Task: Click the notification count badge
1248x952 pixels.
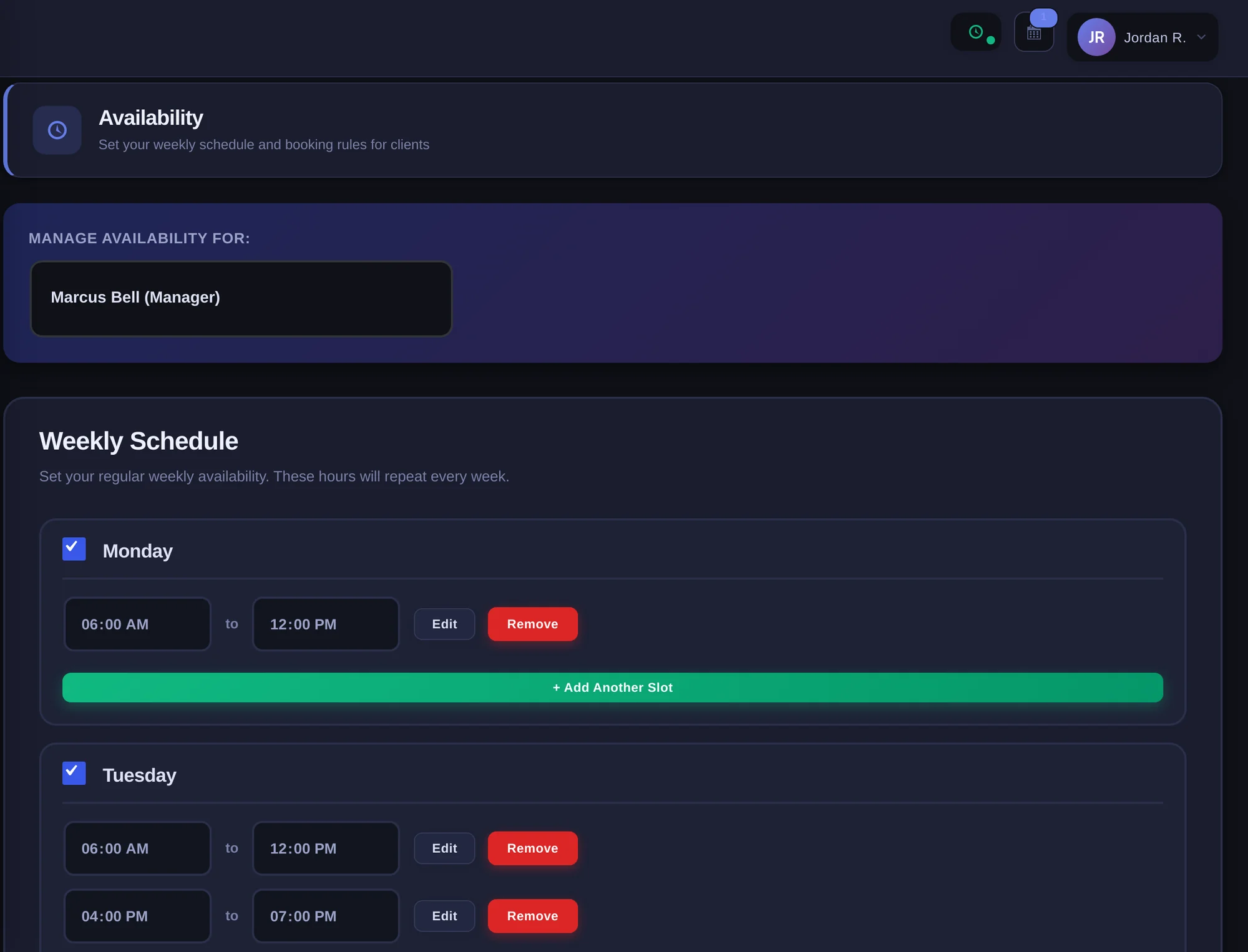Action: (x=1043, y=17)
